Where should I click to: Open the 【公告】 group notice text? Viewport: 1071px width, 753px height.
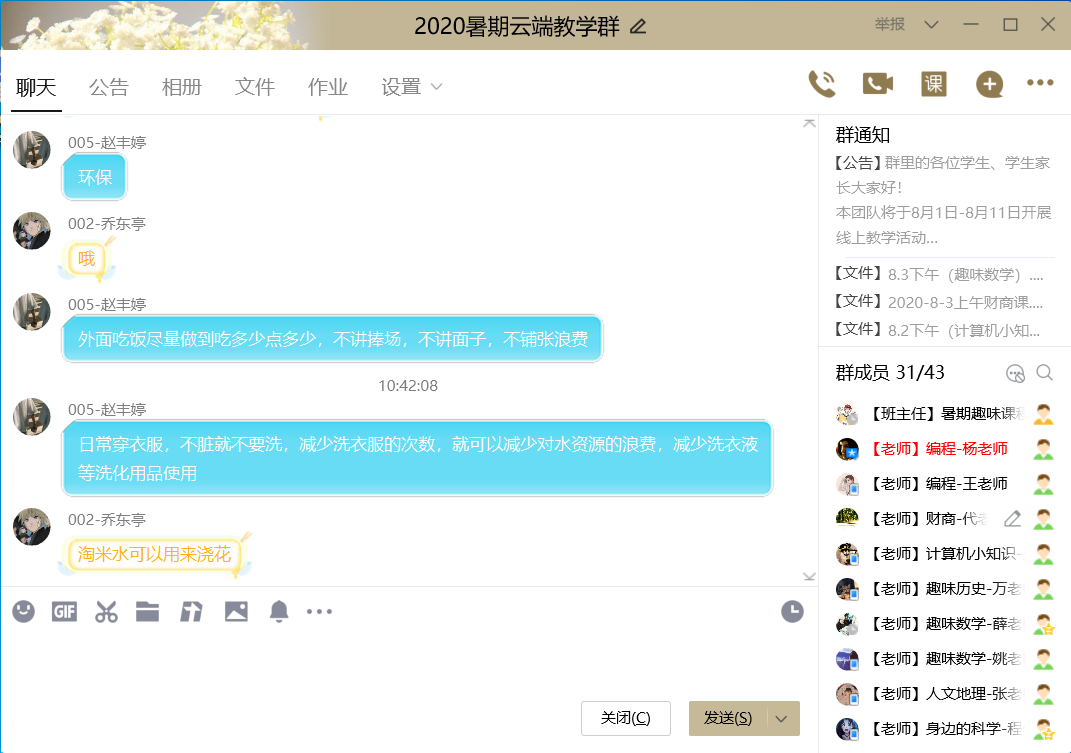click(x=943, y=200)
